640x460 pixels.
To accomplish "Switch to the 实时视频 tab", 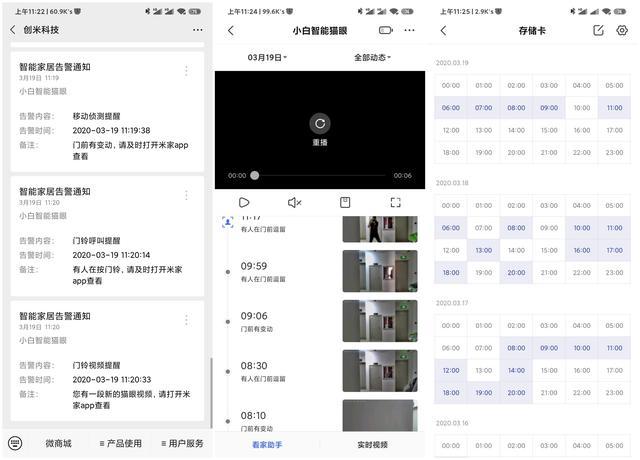I will 373,444.
